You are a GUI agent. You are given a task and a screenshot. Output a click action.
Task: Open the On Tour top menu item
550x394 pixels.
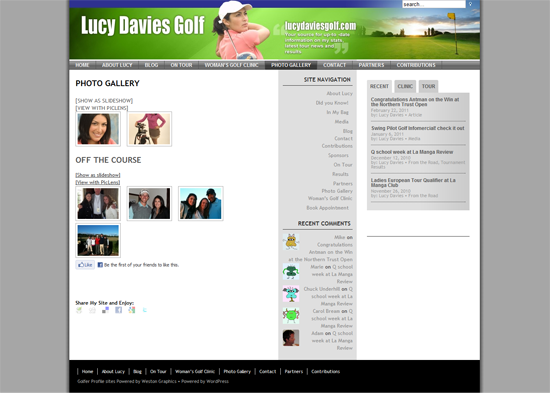[181, 65]
